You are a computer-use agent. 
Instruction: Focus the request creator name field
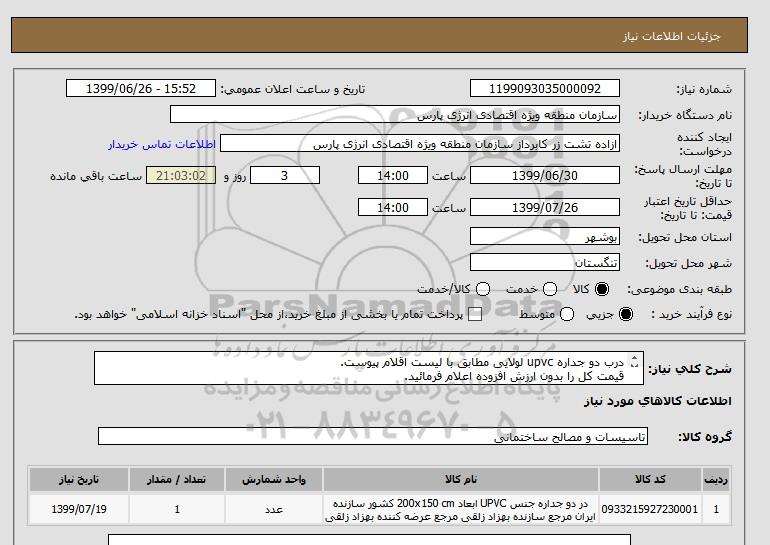[x=420, y=144]
